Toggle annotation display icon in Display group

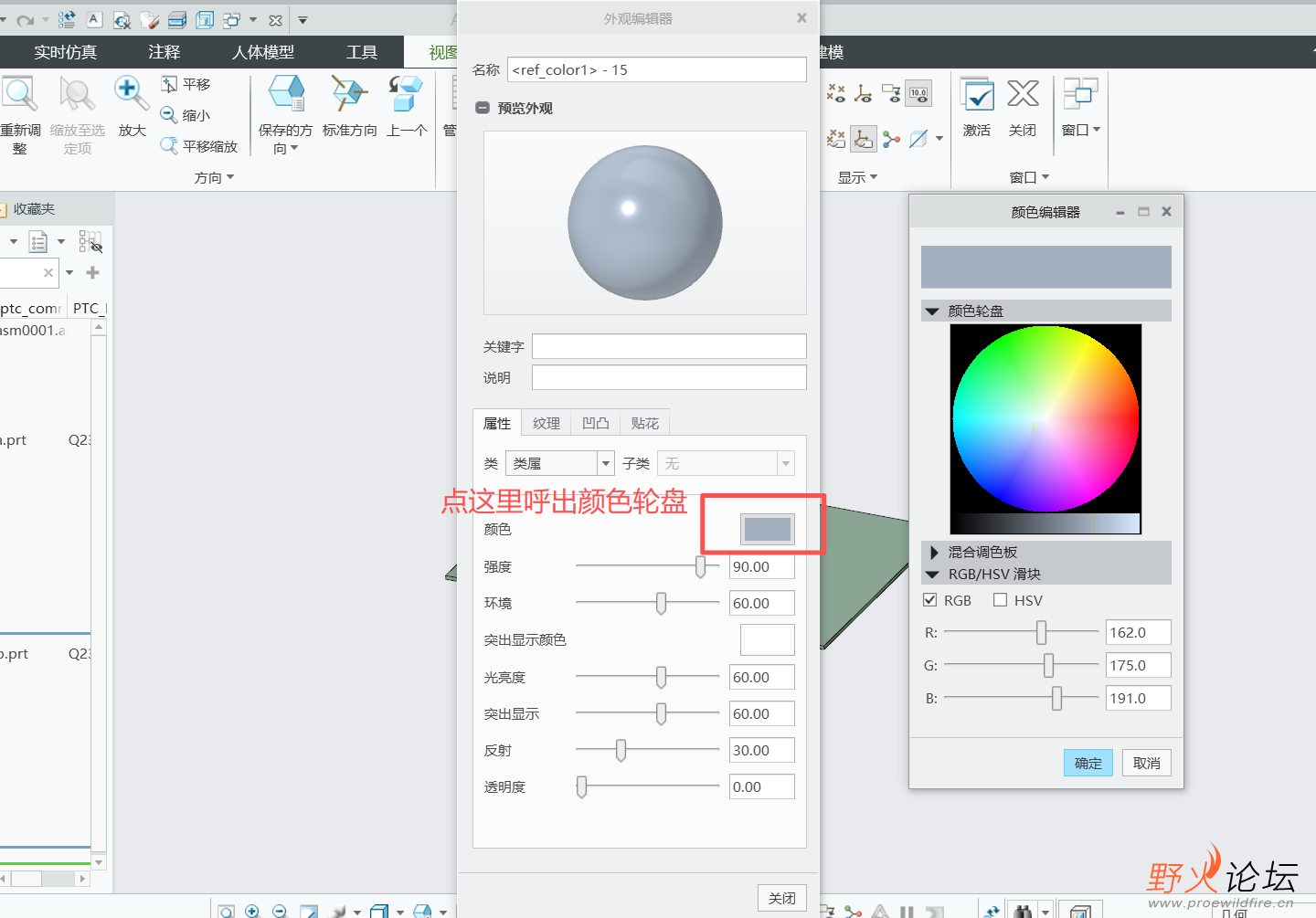tap(891, 92)
